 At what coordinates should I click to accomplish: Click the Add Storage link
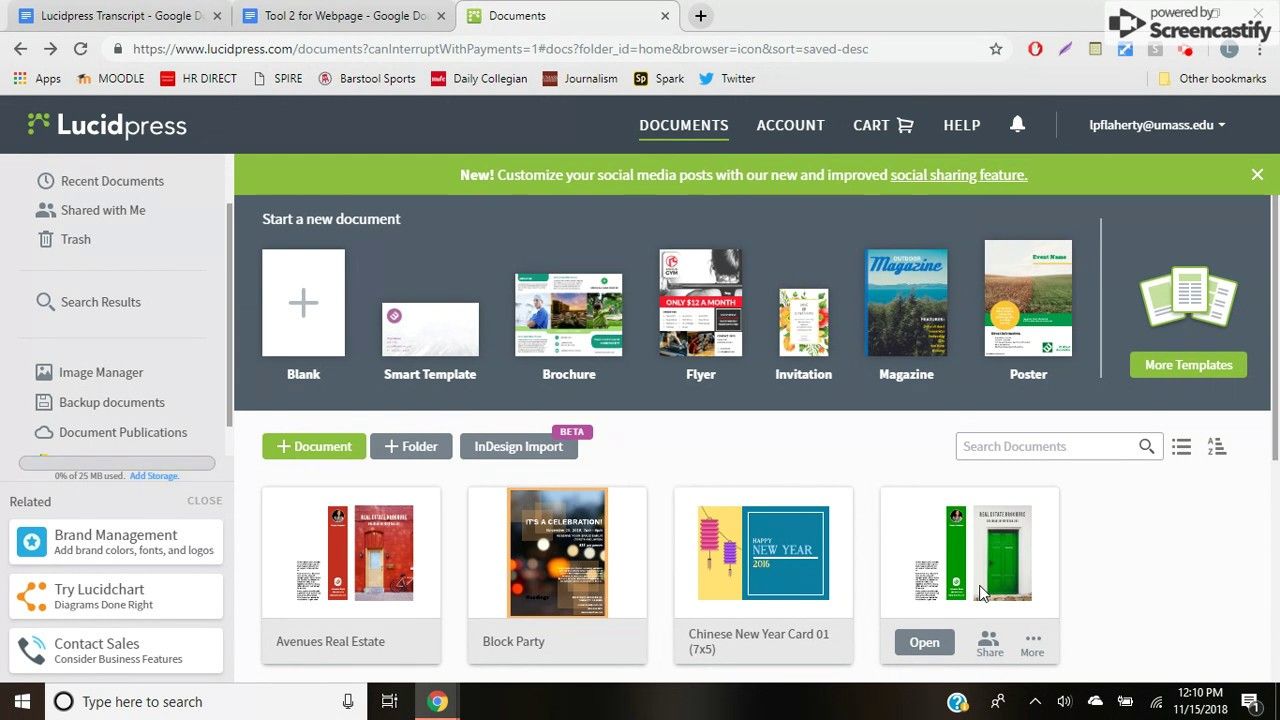click(154, 476)
